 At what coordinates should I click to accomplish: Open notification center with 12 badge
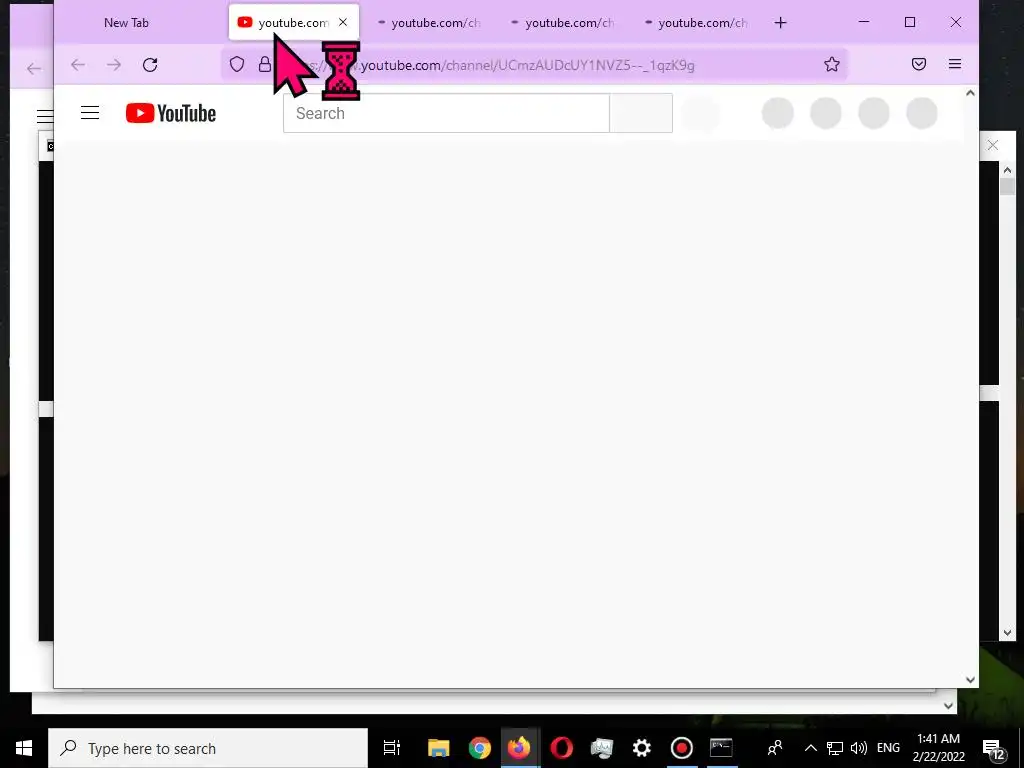pyautogui.click(x=993, y=749)
